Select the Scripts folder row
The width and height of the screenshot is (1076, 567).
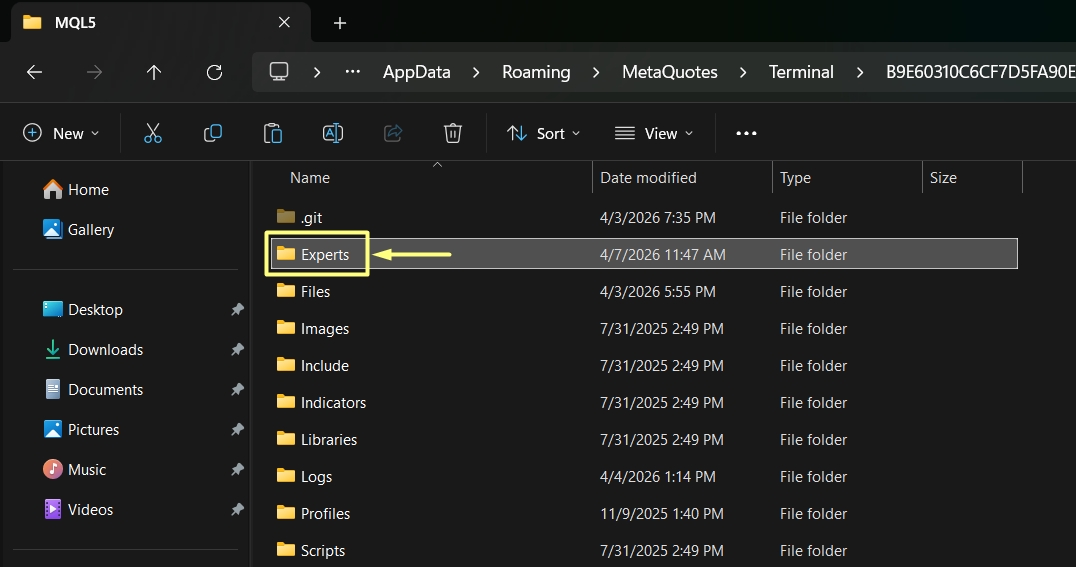click(323, 551)
